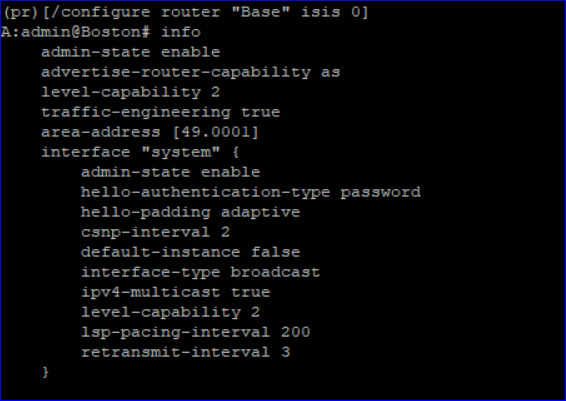Click 'retransmit-interval 3' line

pyautogui.click(x=186, y=352)
